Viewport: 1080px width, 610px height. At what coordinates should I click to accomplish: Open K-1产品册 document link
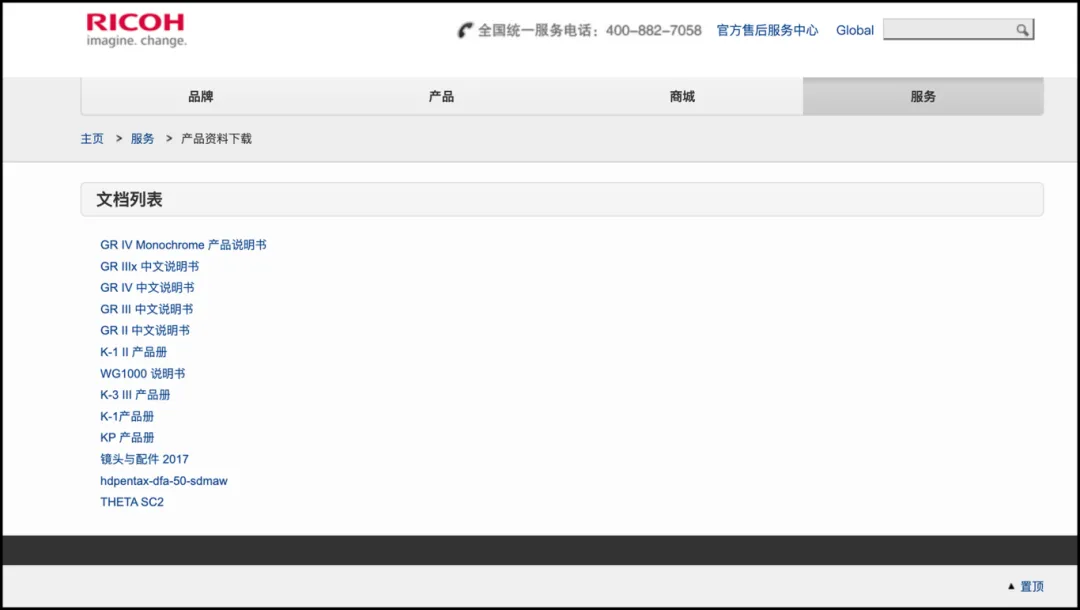127,416
